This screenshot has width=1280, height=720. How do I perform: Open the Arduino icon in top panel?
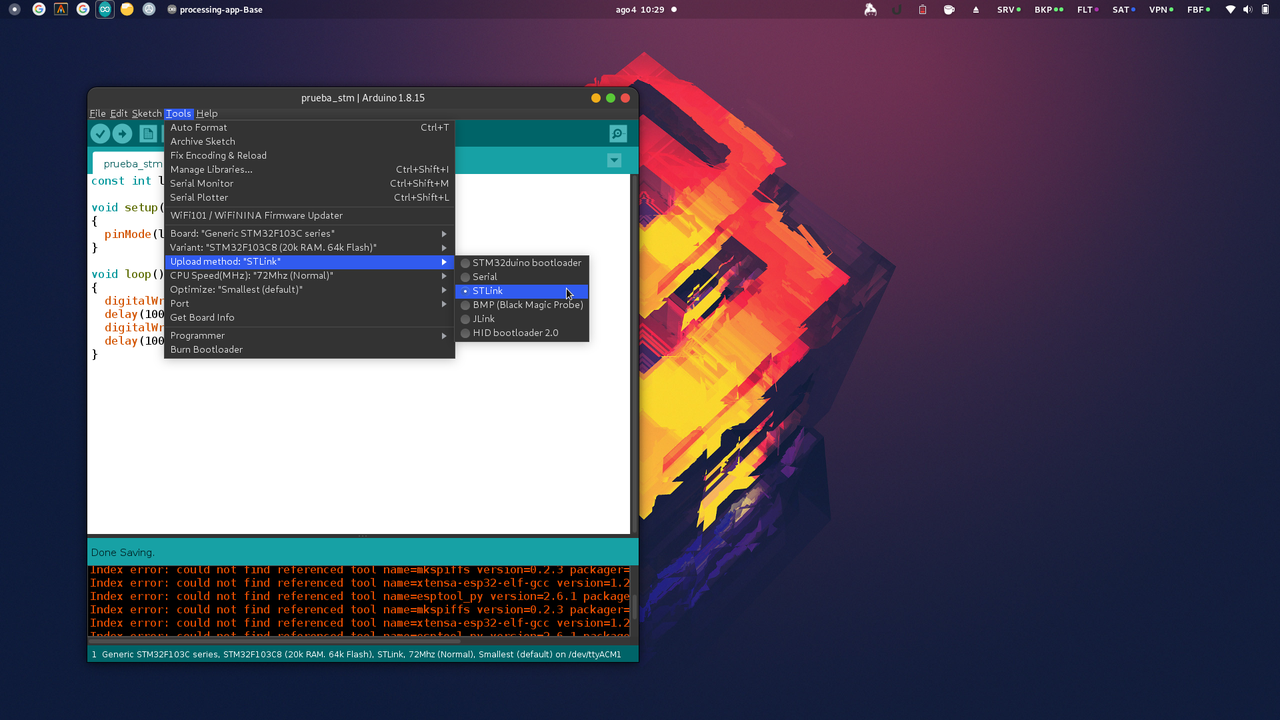point(105,9)
